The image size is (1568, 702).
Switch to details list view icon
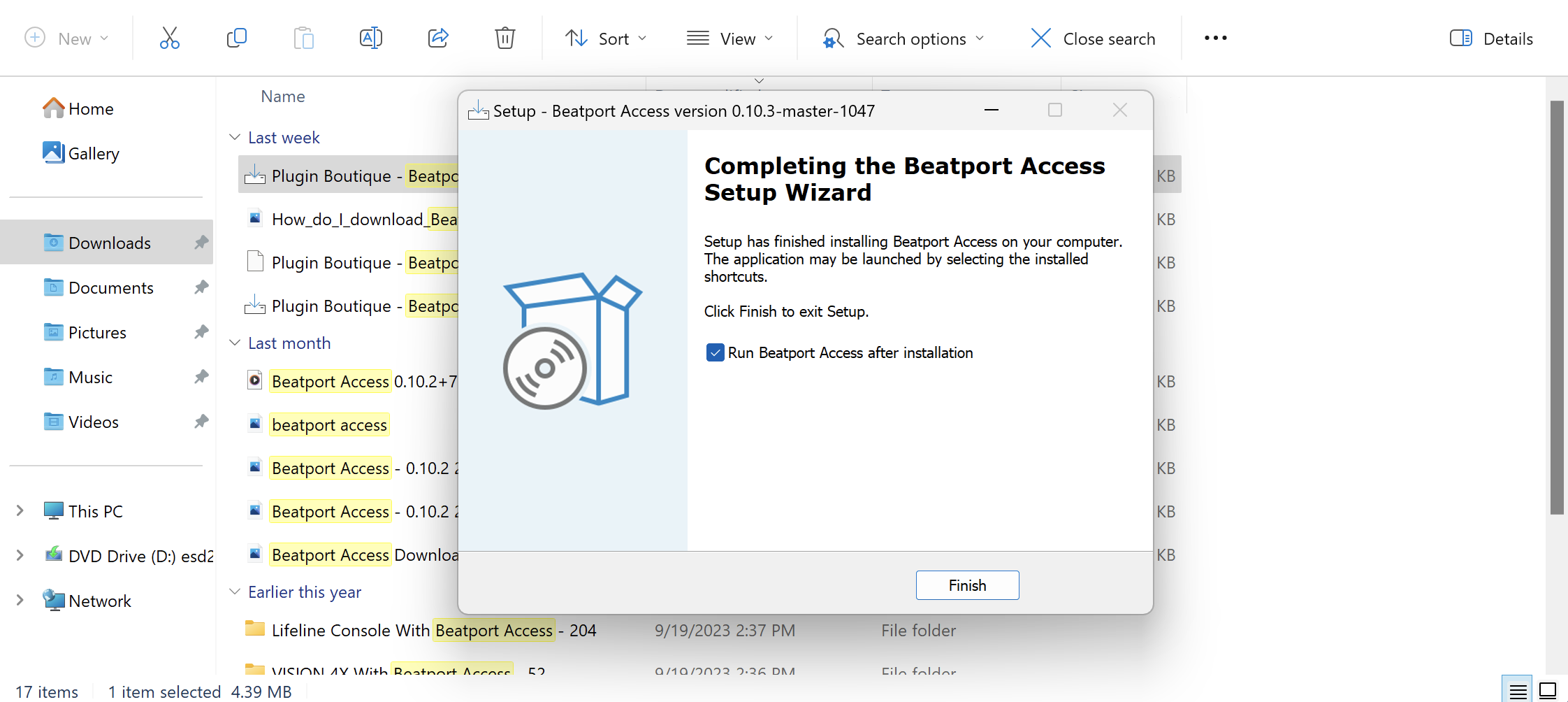[x=1518, y=691]
